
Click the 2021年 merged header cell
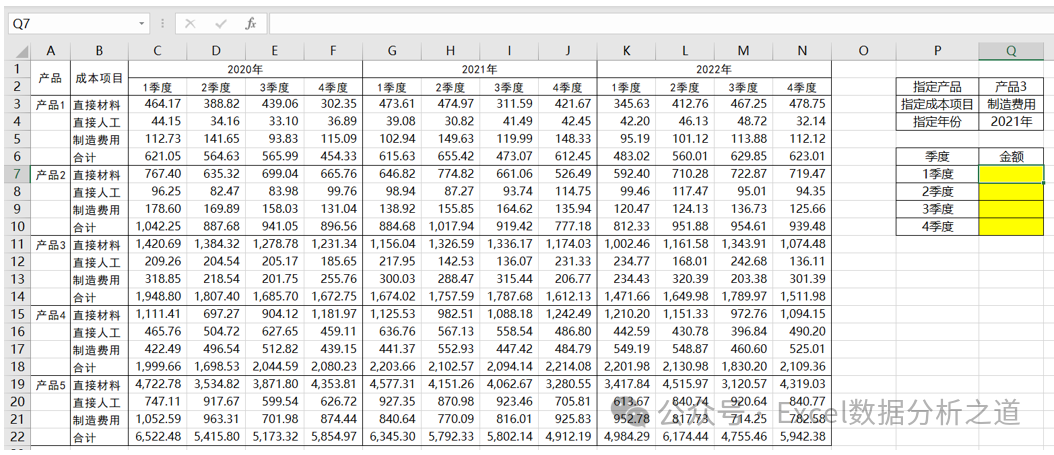pos(480,69)
